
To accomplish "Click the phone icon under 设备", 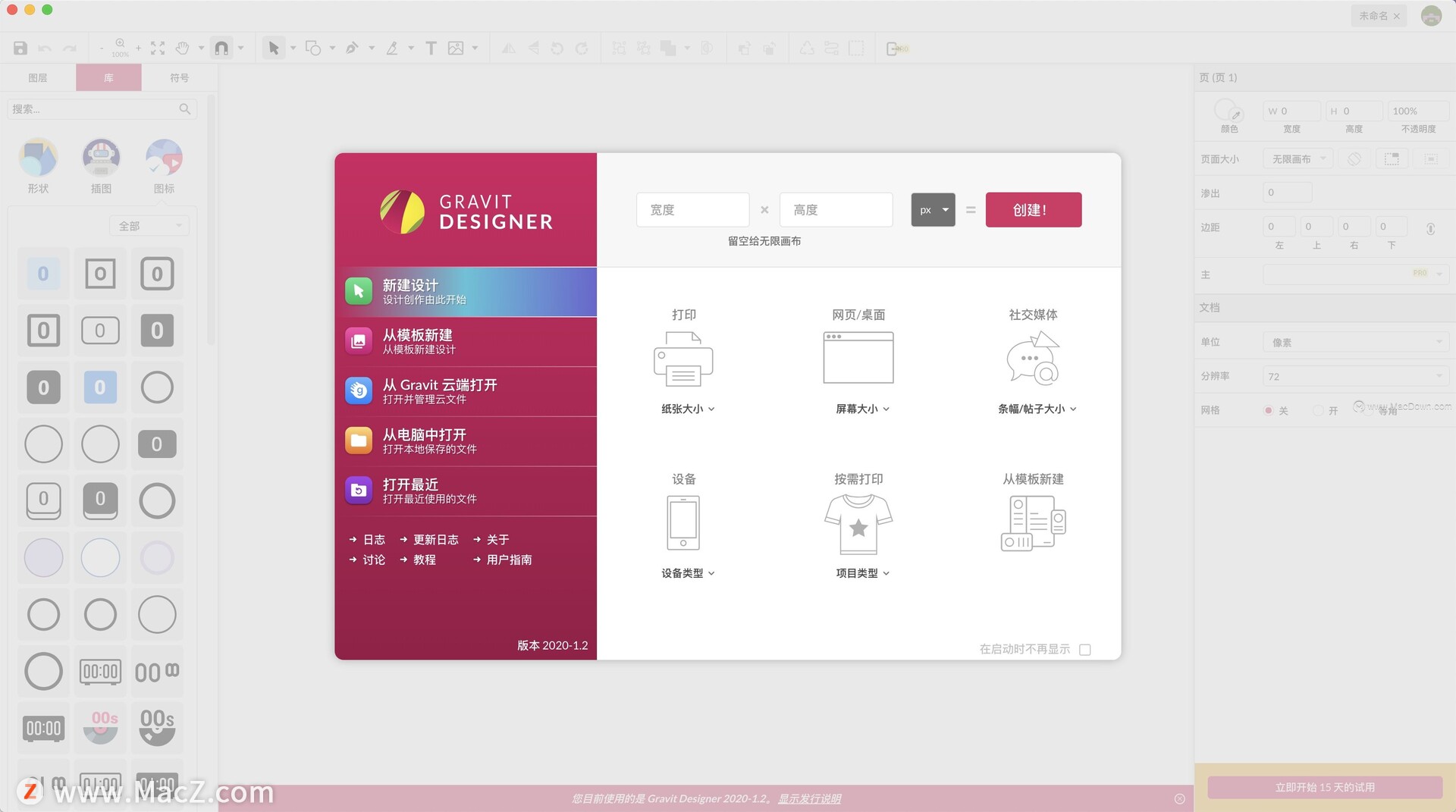I will point(683,522).
